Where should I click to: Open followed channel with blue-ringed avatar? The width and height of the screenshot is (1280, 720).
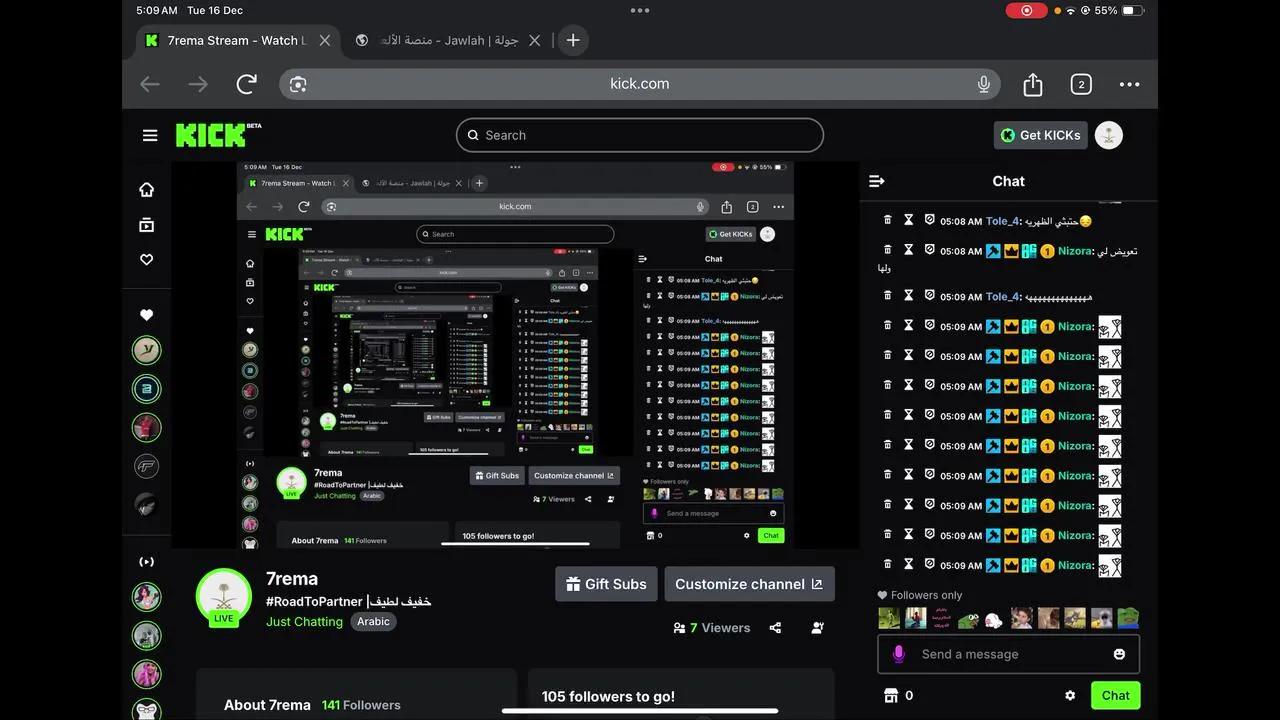tap(147, 389)
